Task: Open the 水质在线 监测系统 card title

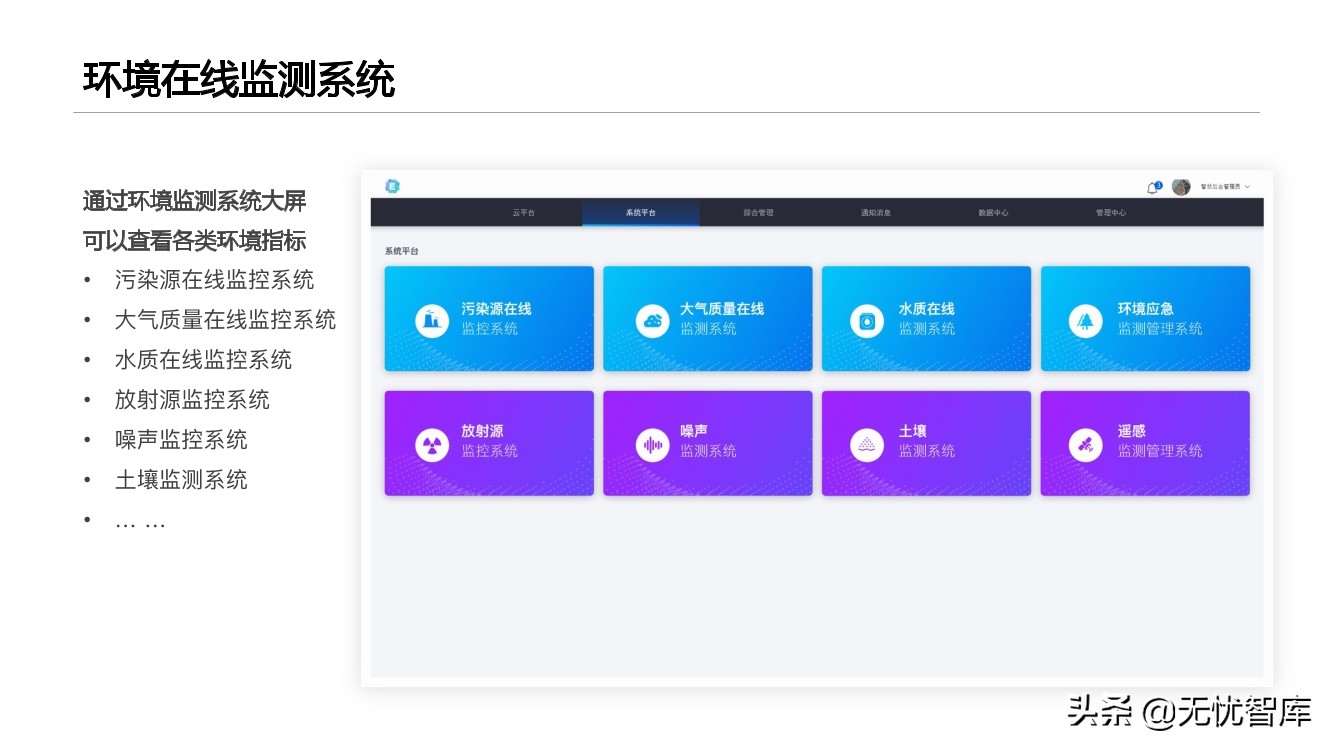Action: tap(927, 319)
